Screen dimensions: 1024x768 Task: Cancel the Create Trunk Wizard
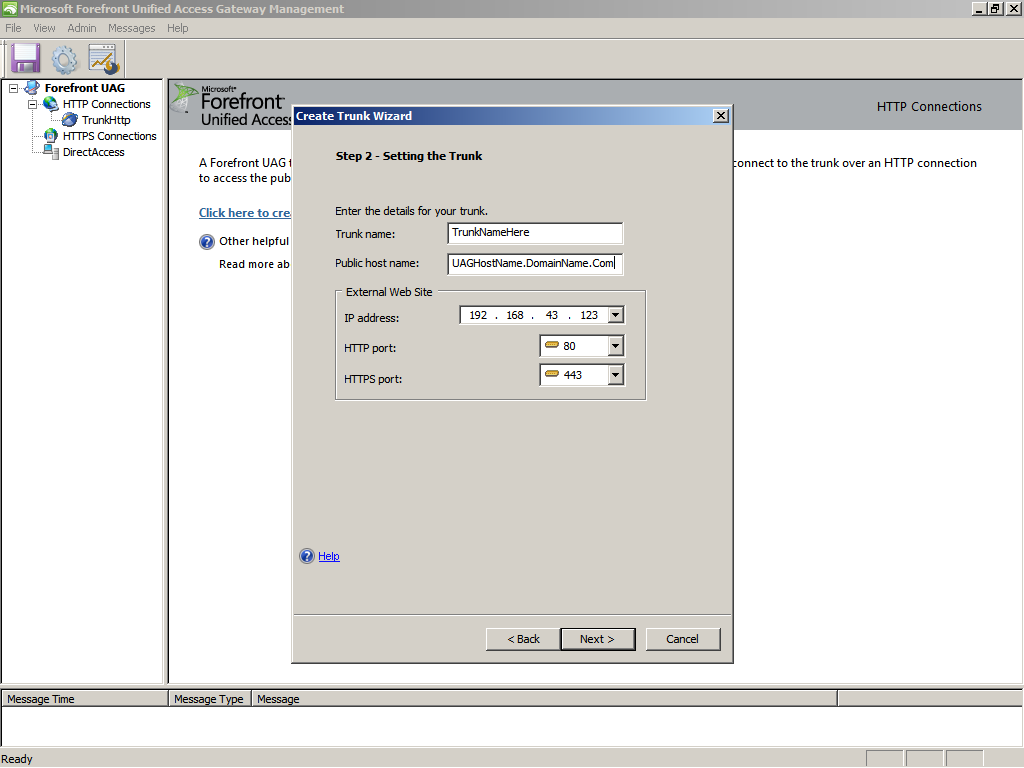[x=682, y=639]
